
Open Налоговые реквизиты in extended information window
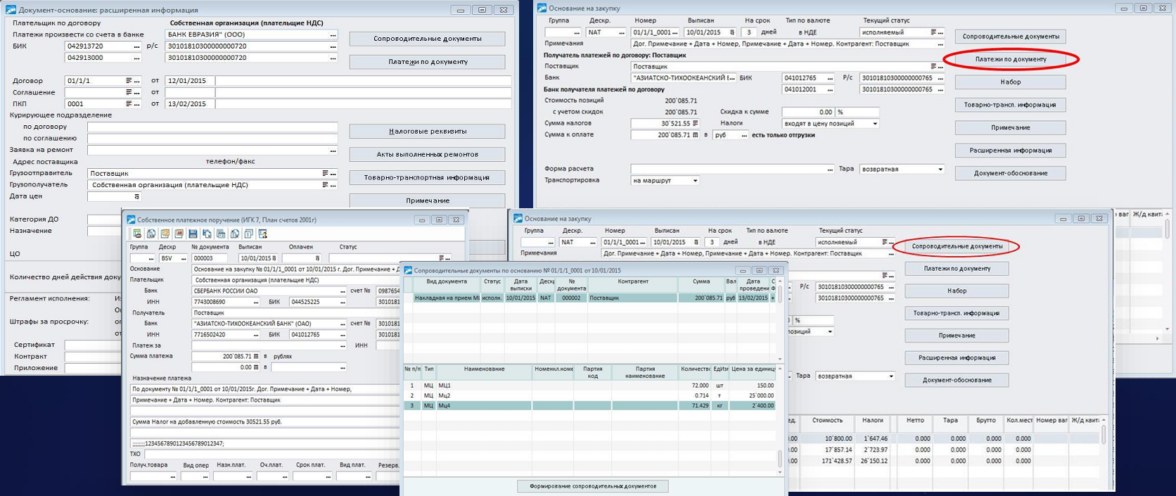point(427,131)
